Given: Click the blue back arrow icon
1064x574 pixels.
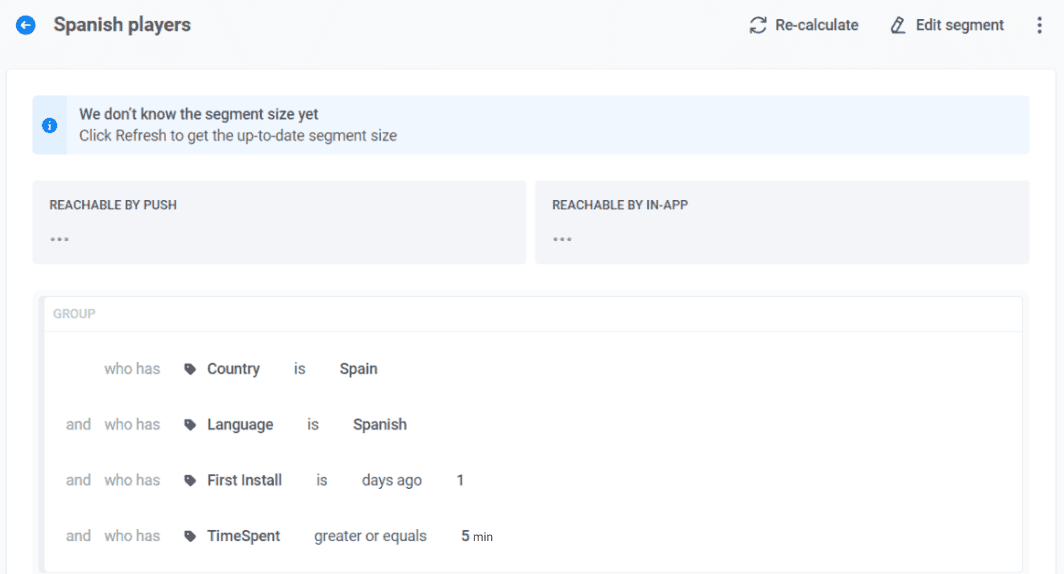Looking at the screenshot, I should [x=26, y=25].
